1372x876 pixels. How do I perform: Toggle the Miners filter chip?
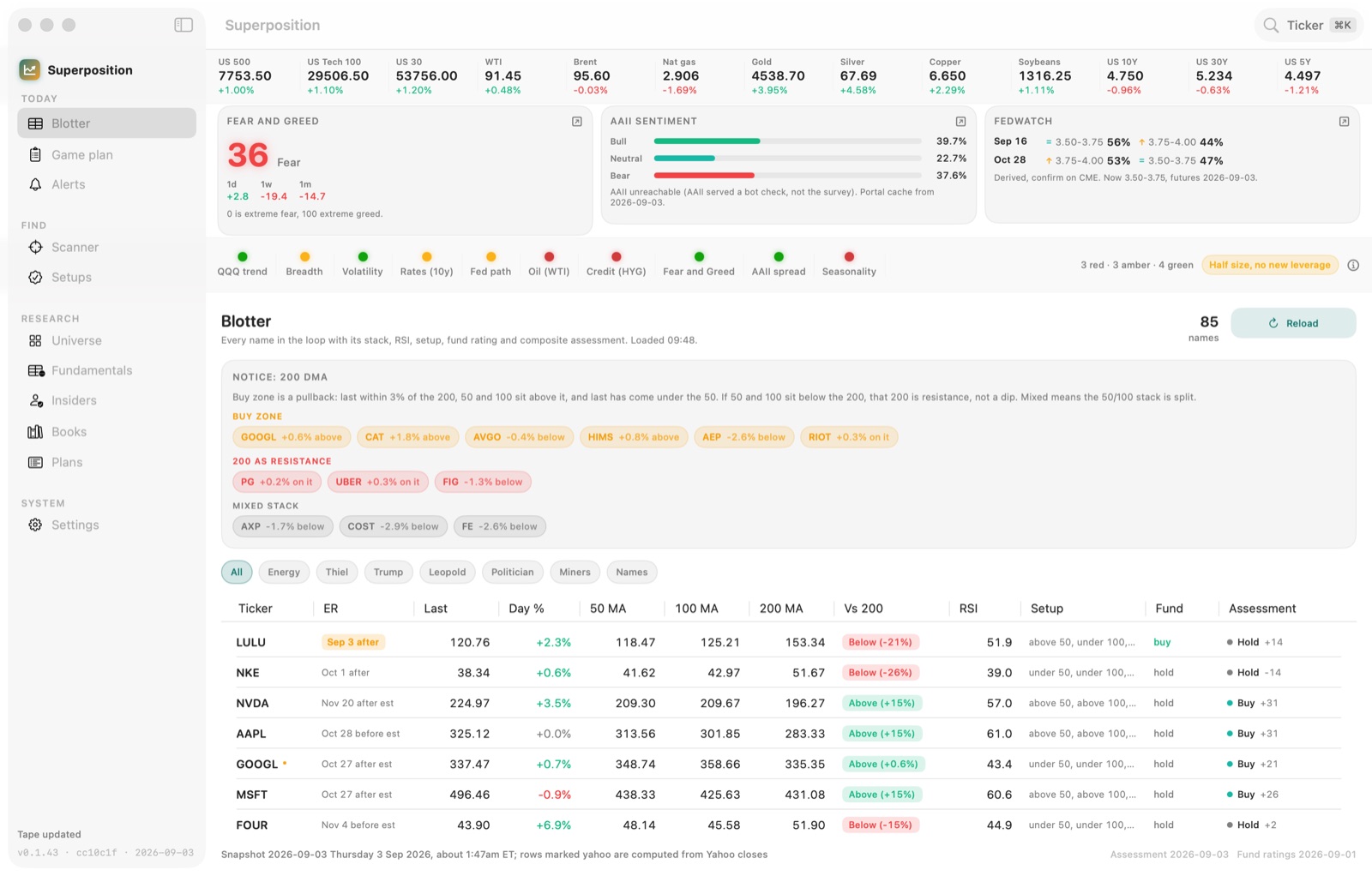575,572
